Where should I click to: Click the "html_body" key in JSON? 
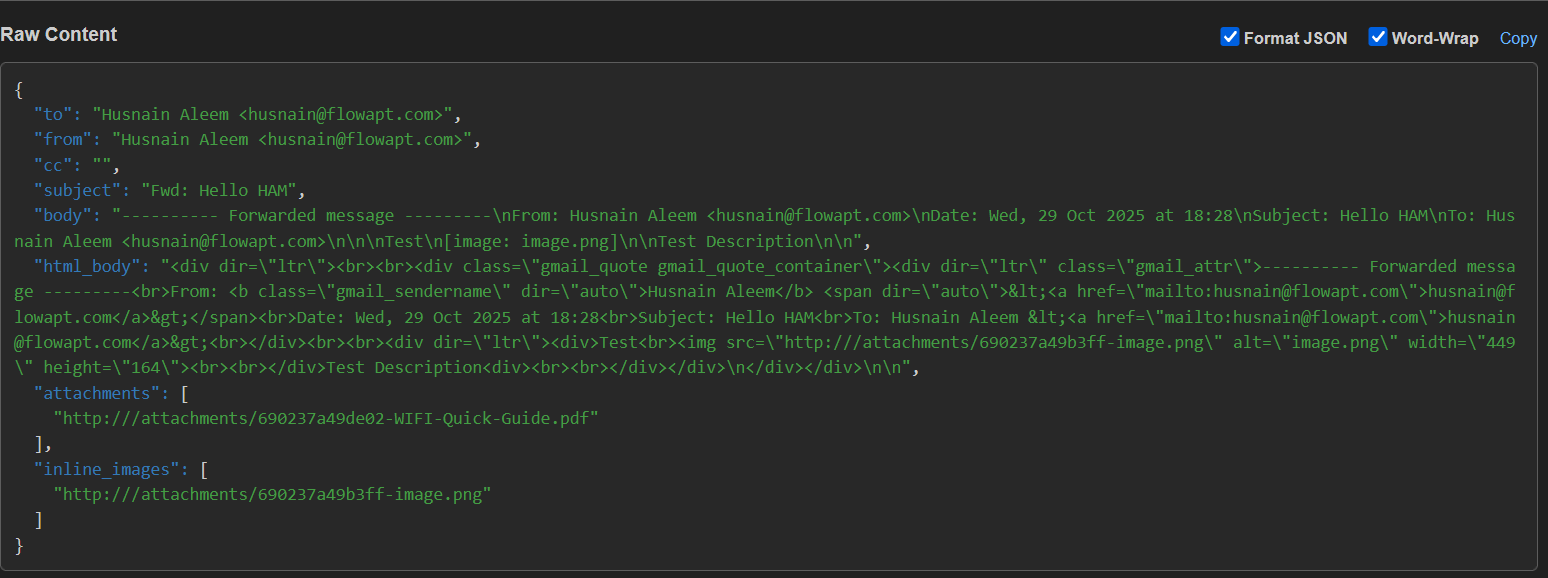tap(82, 266)
